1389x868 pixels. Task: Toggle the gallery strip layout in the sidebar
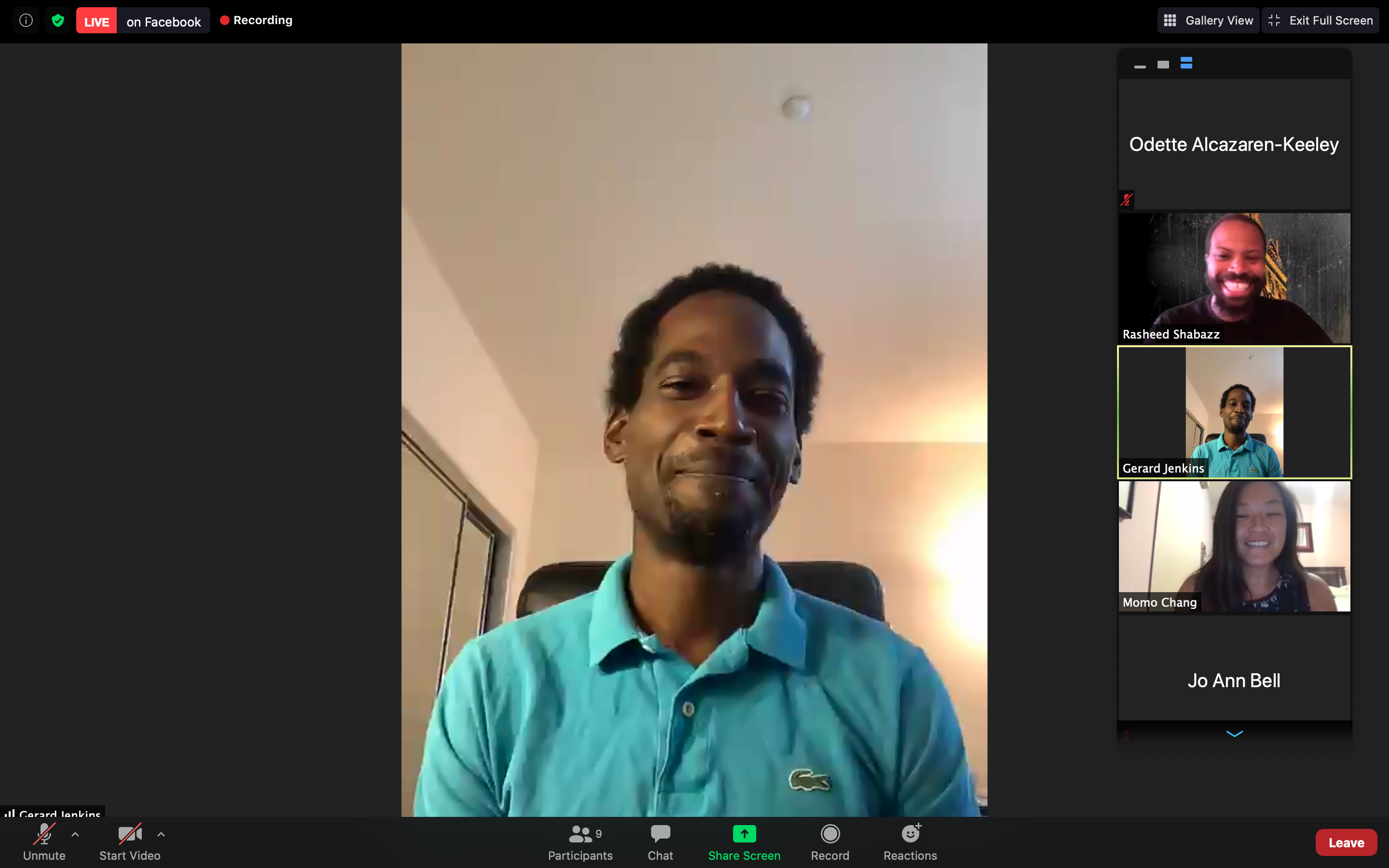[1186, 63]
